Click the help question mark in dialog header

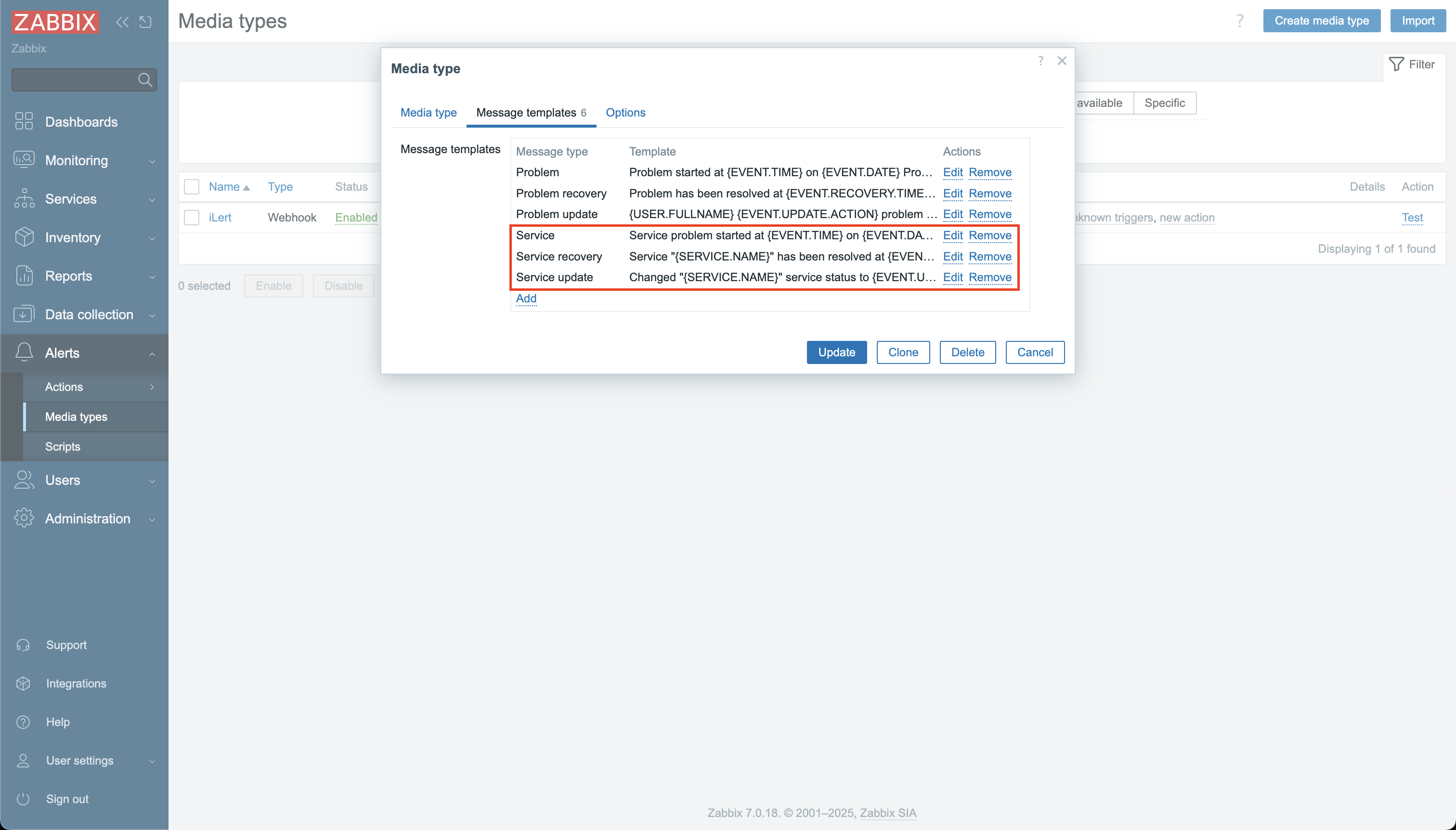[x=1040, y=61]
